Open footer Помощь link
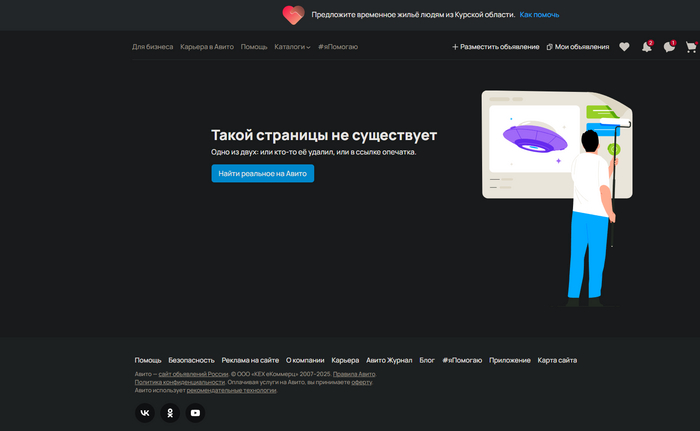 [148, 360]
